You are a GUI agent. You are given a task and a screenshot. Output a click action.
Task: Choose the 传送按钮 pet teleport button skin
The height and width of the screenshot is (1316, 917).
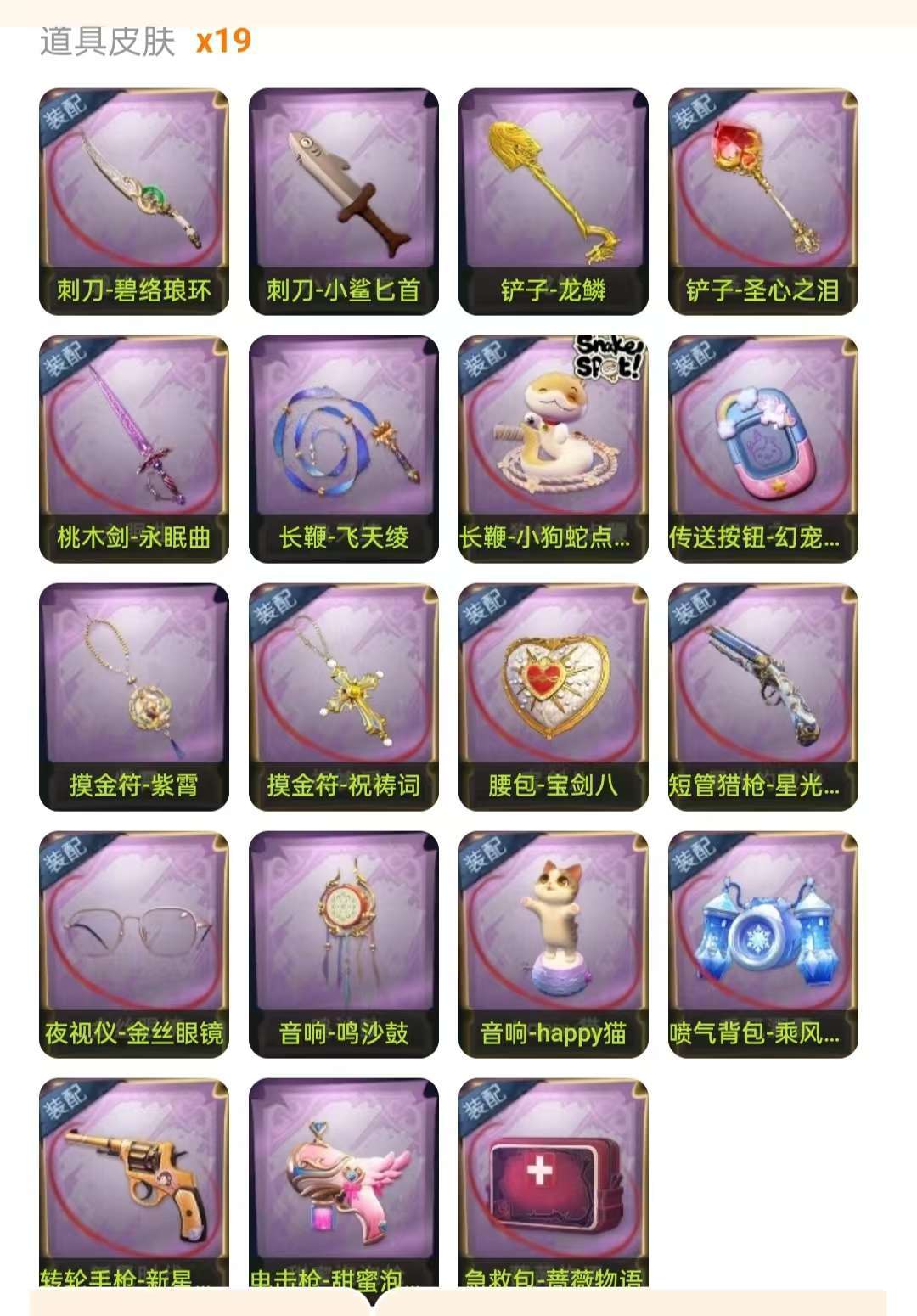coord(763,450)
